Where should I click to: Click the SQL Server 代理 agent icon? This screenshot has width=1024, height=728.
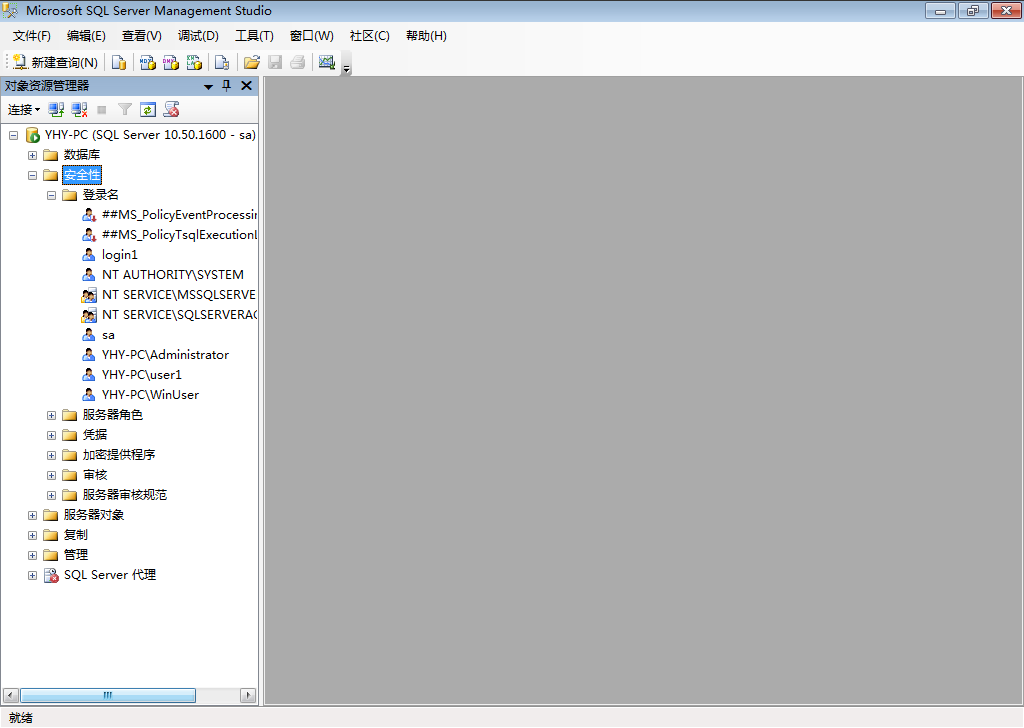point(51,575)
